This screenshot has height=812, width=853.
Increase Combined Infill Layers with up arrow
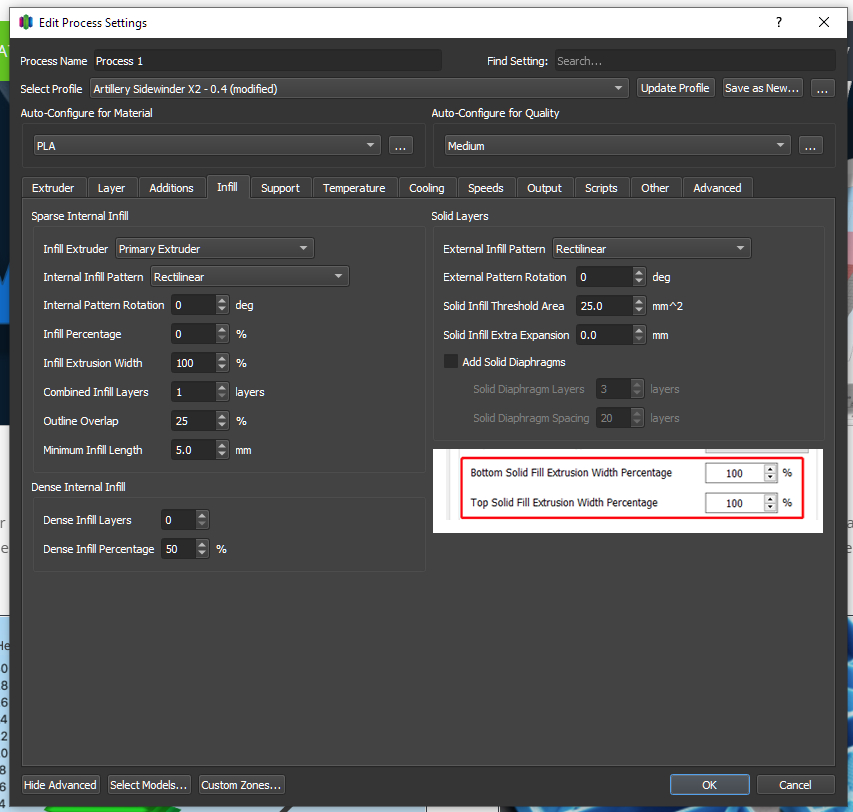pos(222,387)
